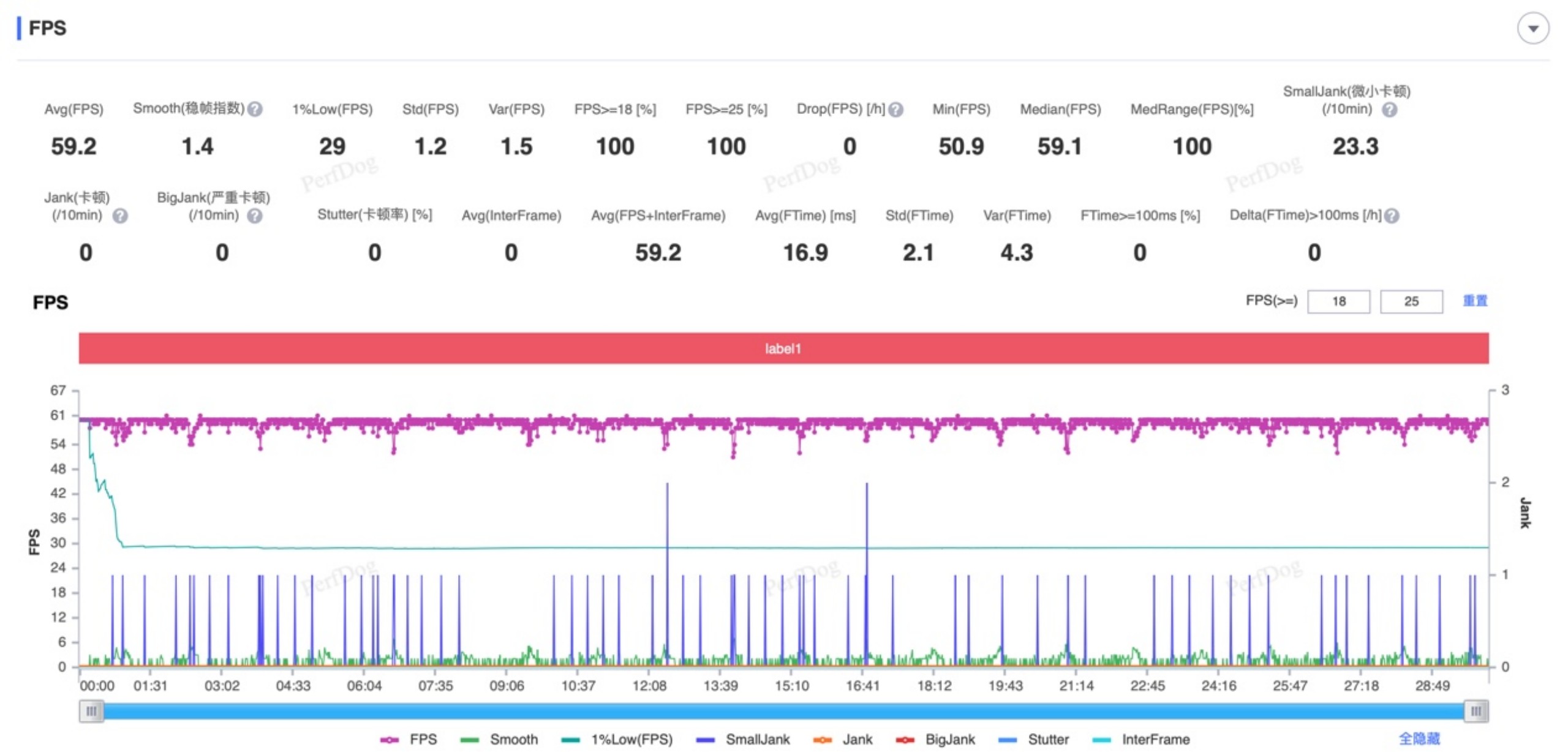Viewport: 1568px width, 752px height.
Task: Click right handle of time range slider
Action: pos(1476,711)
